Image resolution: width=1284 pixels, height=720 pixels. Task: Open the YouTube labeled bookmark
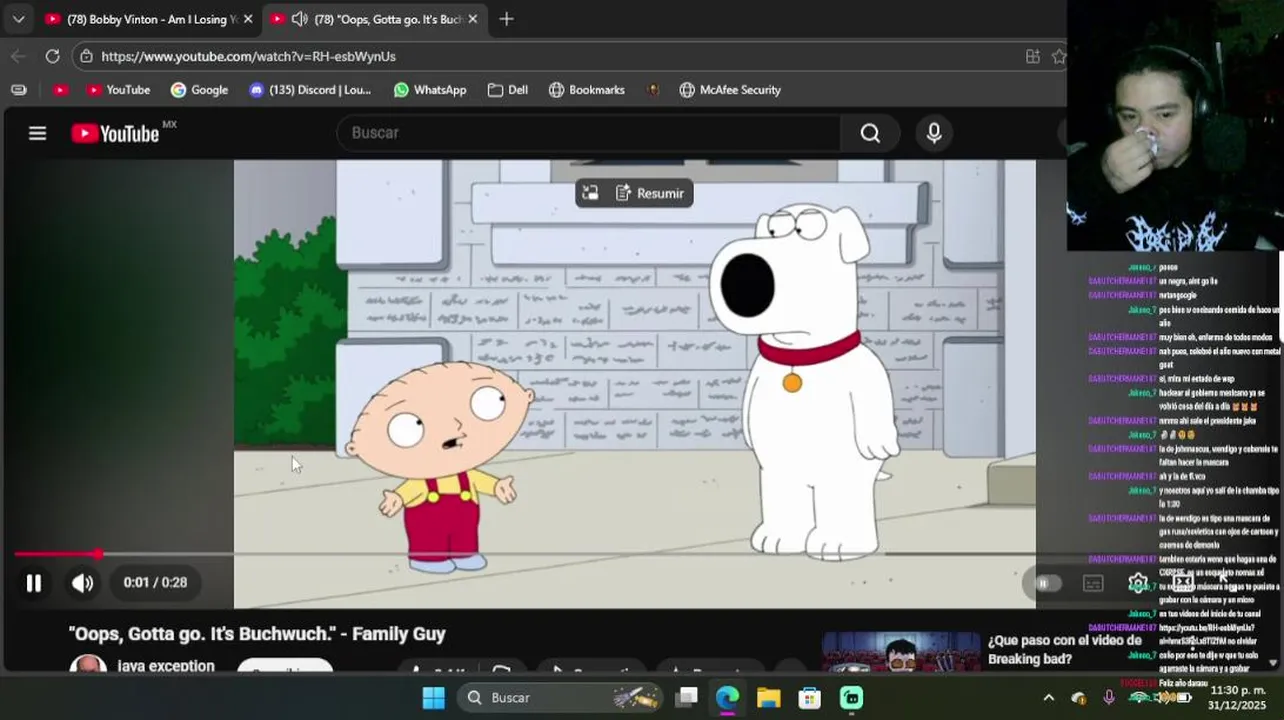coord(118,90)
